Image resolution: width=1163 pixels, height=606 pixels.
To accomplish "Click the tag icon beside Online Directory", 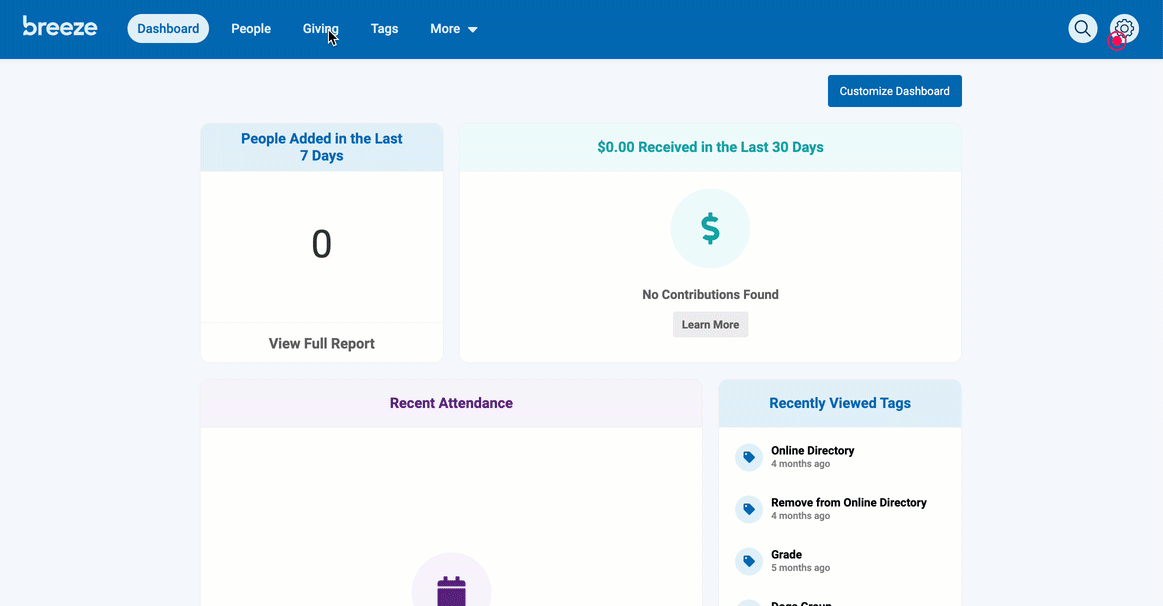I will (748, 457).
